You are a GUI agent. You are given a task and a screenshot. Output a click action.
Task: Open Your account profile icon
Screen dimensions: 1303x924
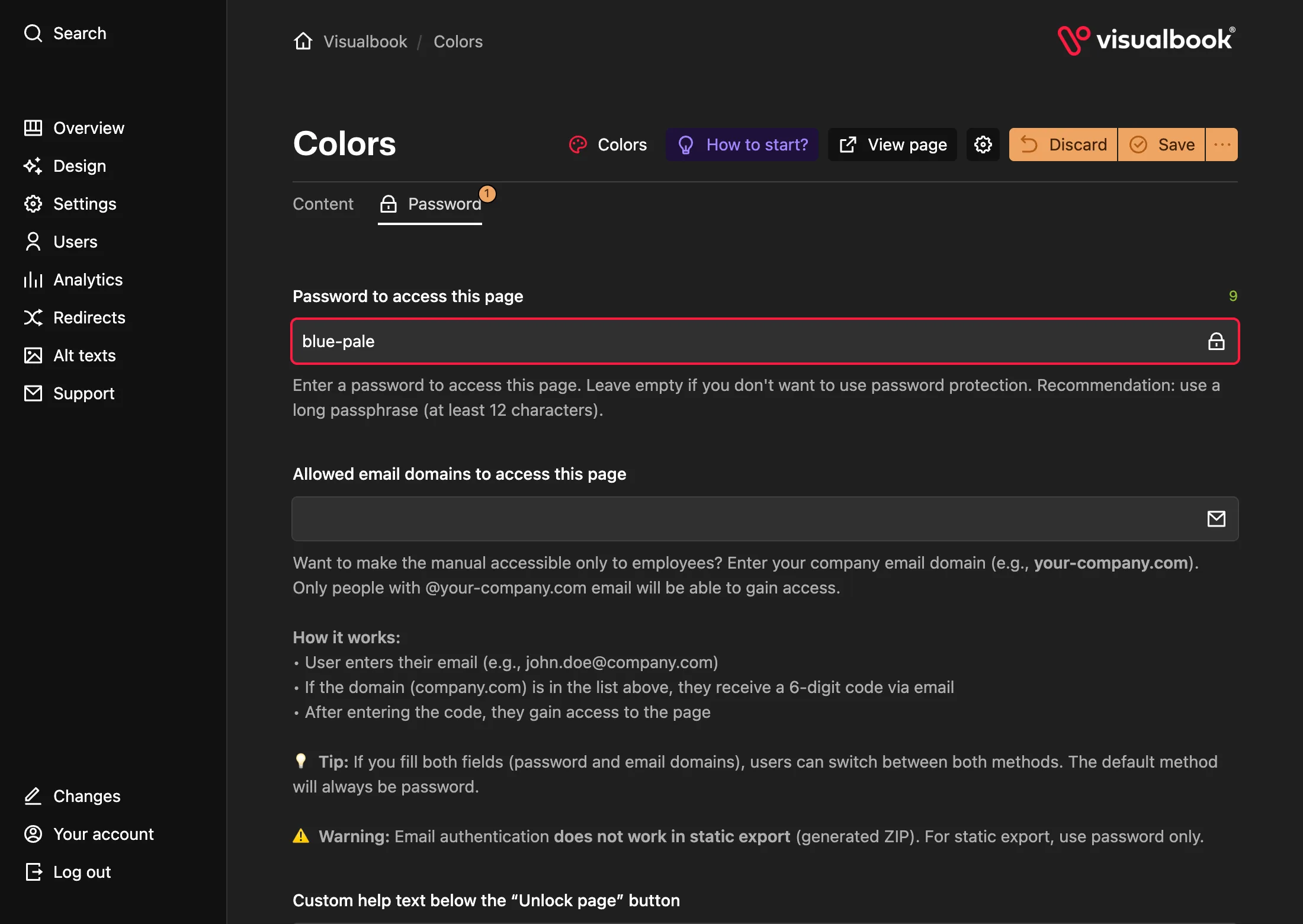coord(33,834)
